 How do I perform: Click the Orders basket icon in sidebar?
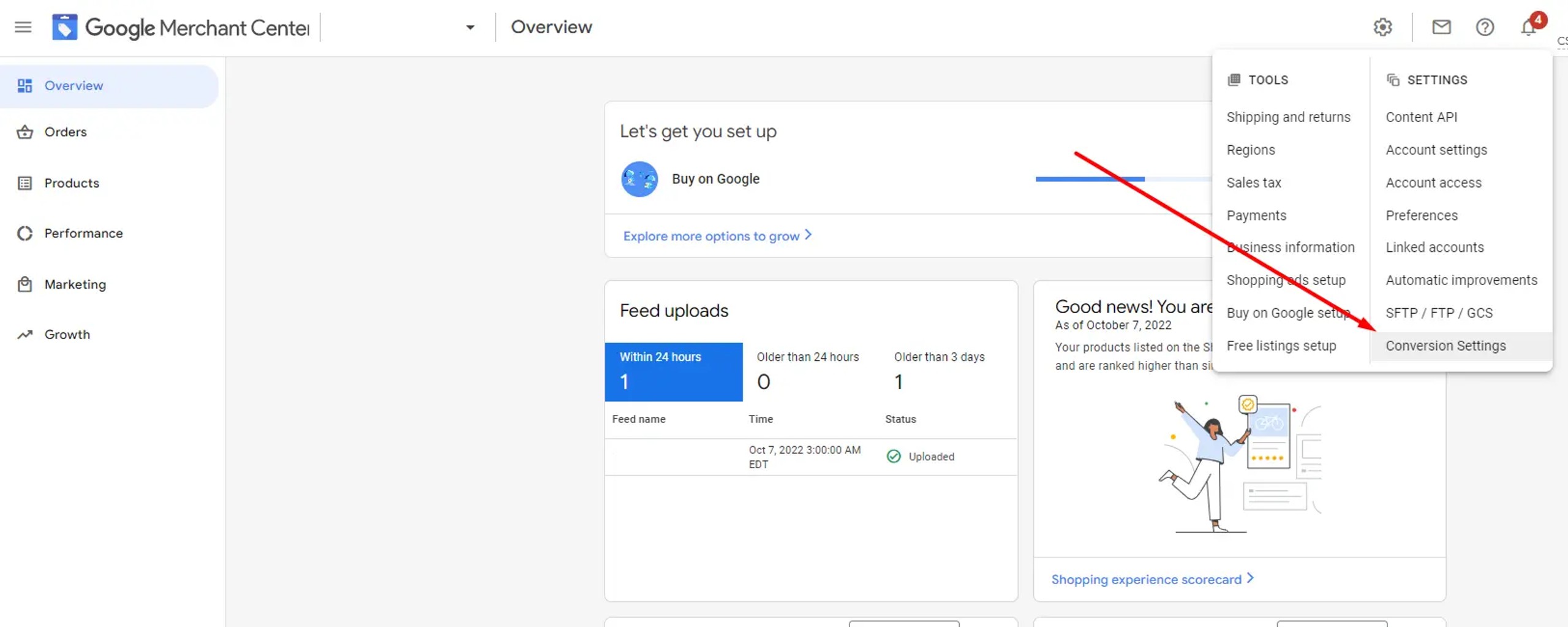tap(24, 132)
